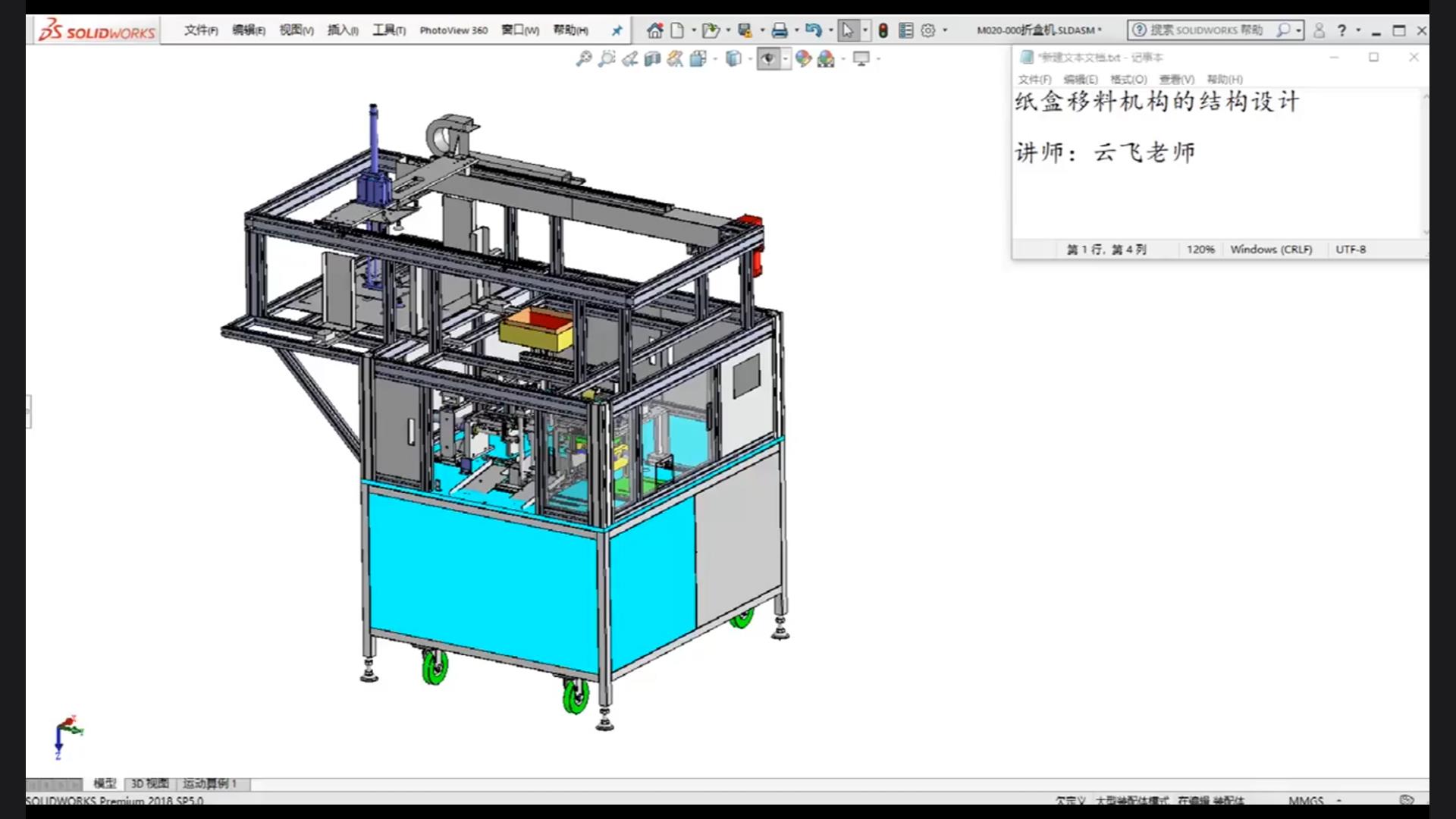Click the Display Style cube icon

(x=733, y=58)
